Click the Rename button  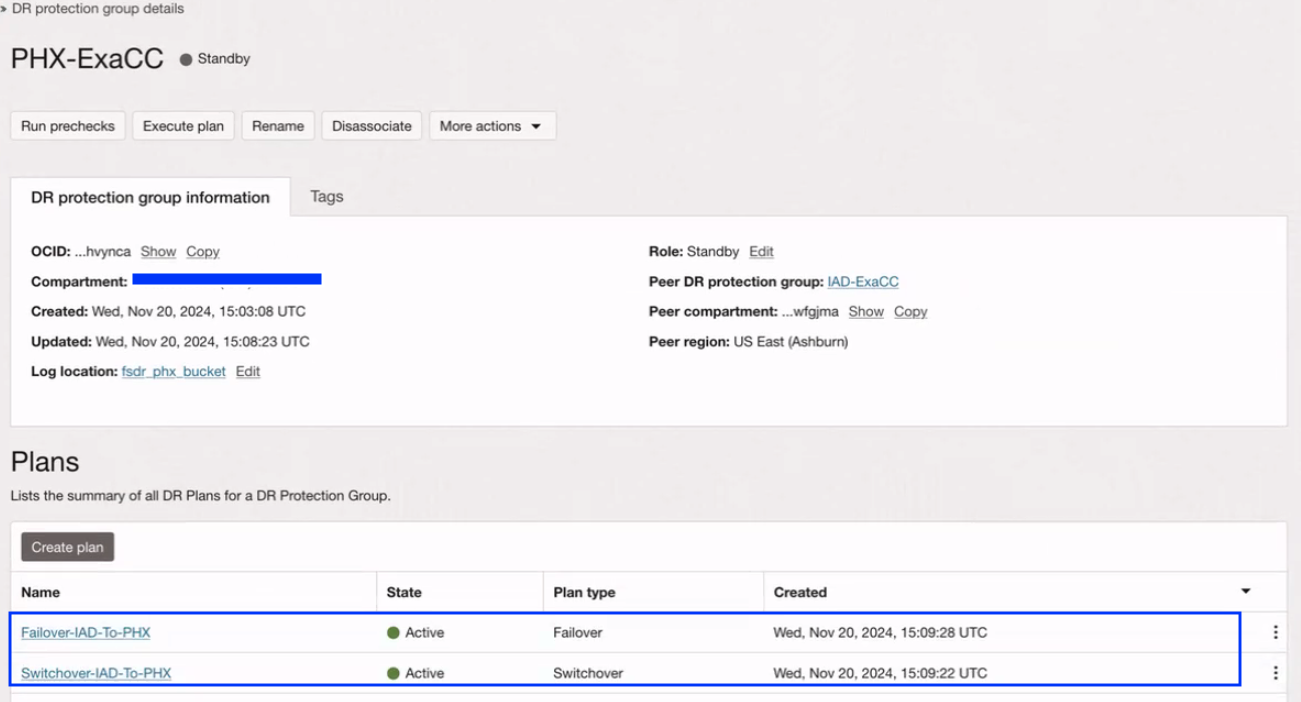pos(278,126)
